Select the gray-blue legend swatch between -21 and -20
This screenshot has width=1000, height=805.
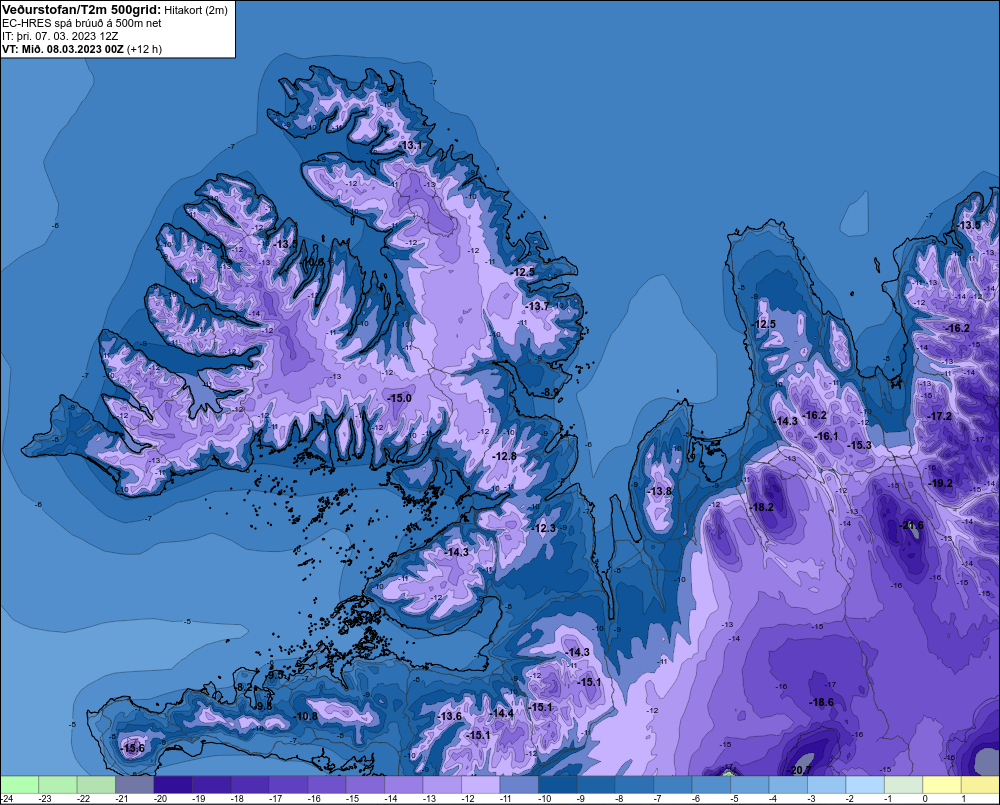(x=135, y=785)
